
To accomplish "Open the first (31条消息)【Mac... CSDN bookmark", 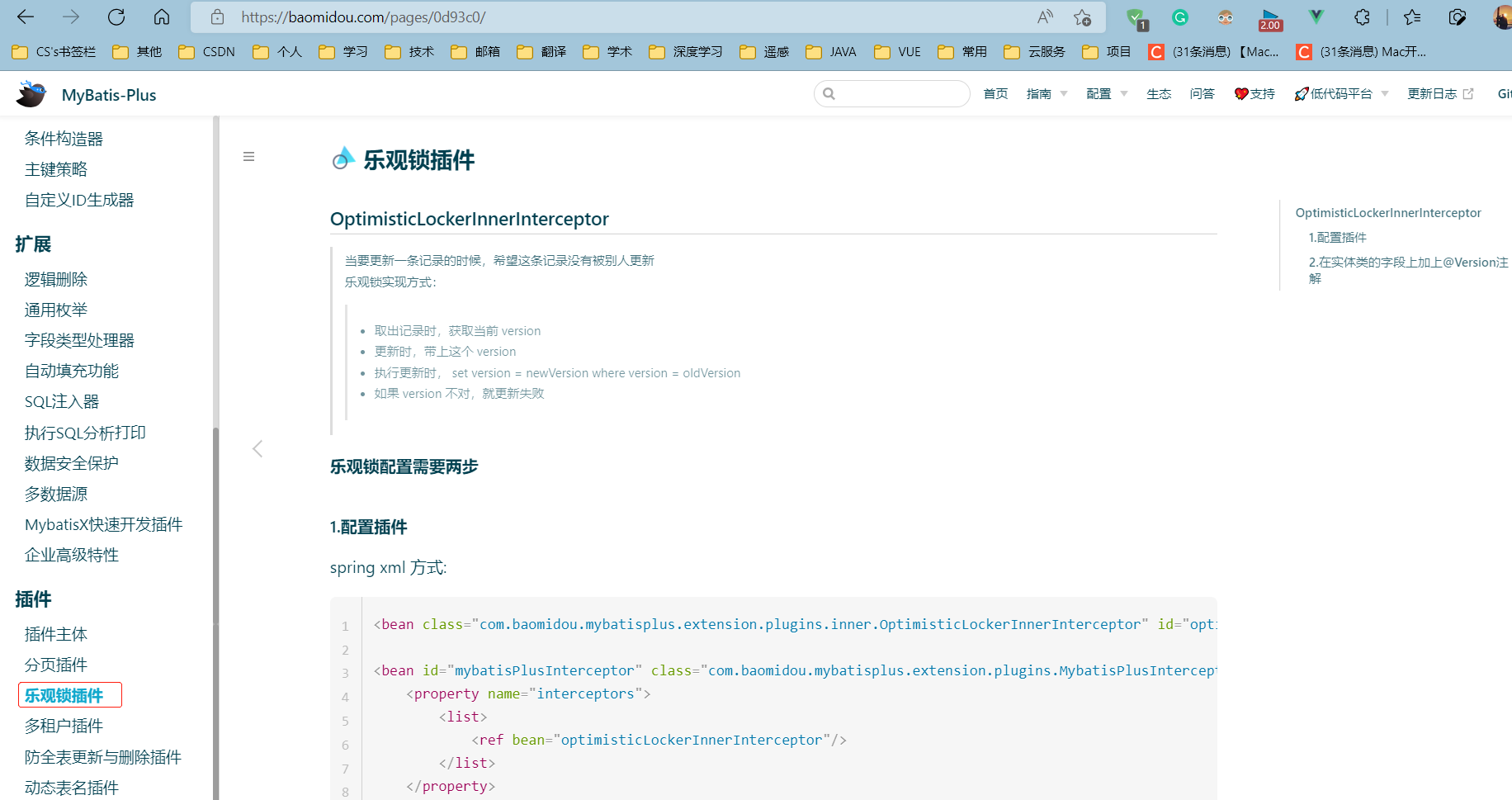I will (1214, 52).
